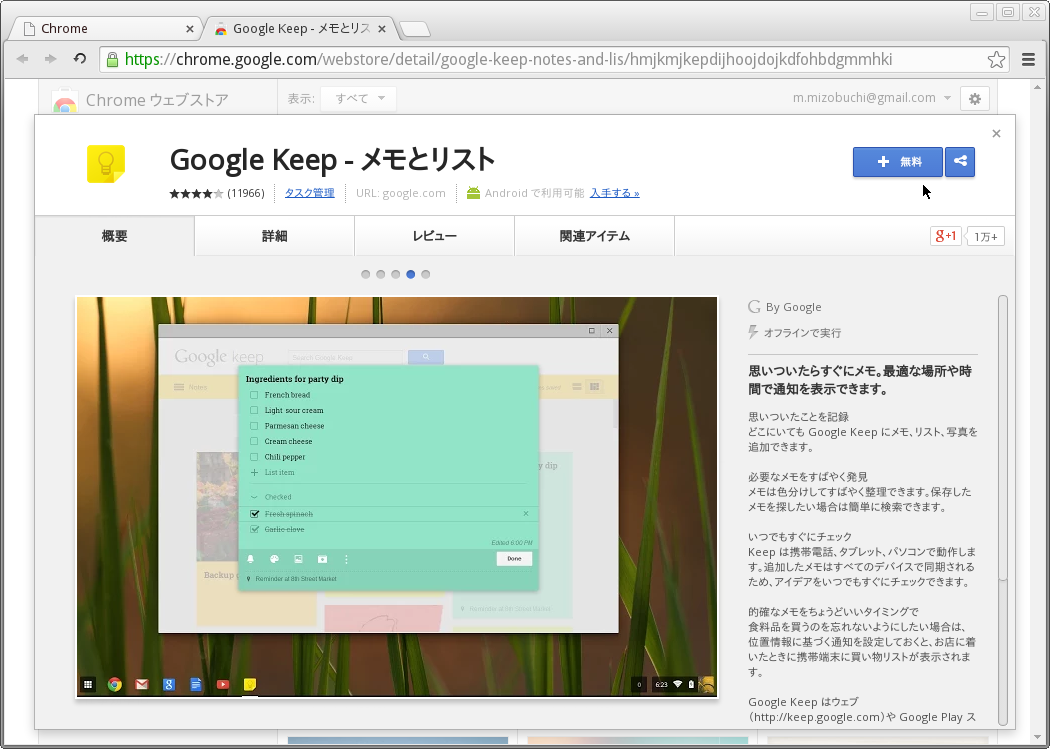Open the タスク管理 category link

tap(309, 193)
